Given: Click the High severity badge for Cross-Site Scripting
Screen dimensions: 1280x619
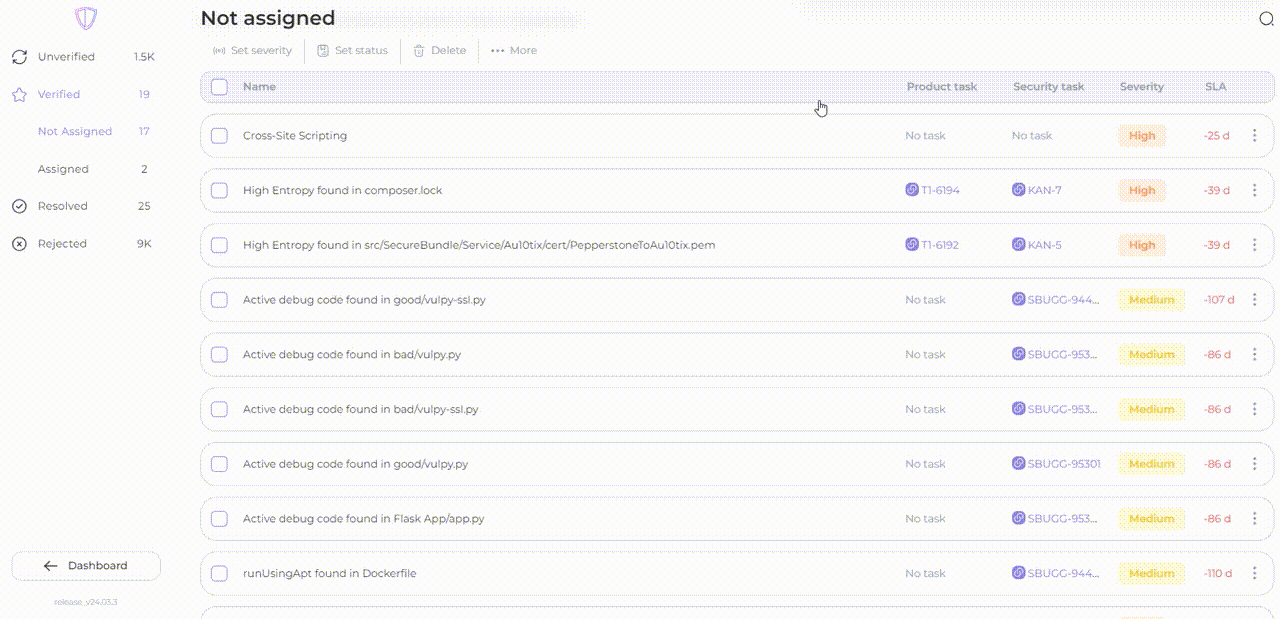Looking at the screenshot, I should click(1141, 136).
